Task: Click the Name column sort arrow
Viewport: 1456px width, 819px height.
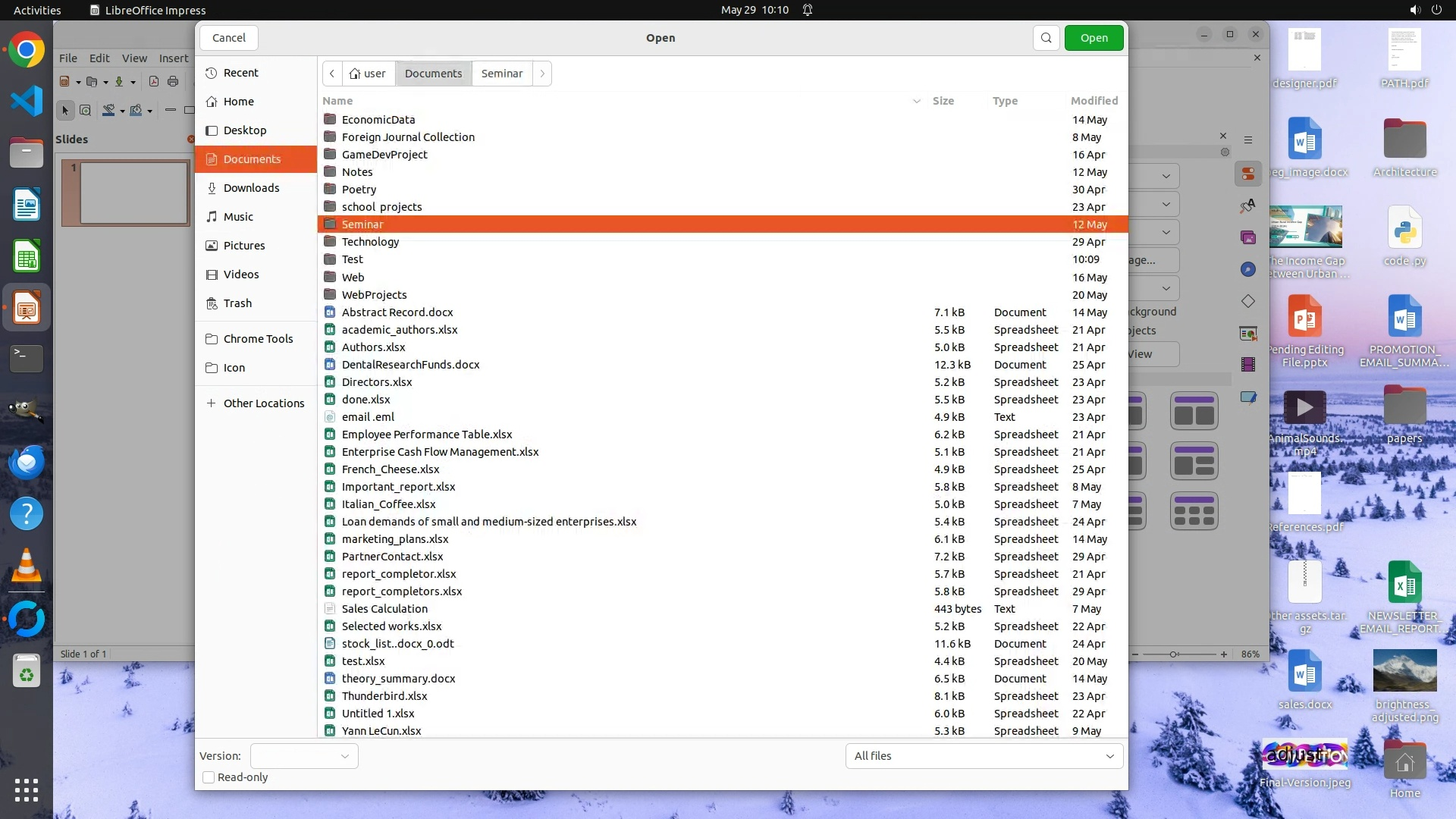Action: coord(916,101)
